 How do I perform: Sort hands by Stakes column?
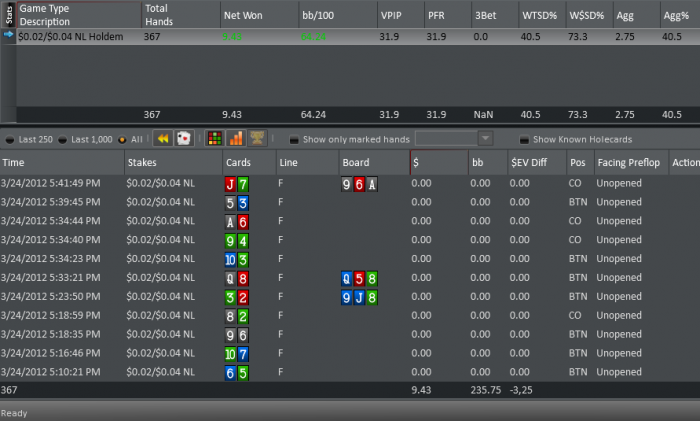[x=173, y=163]
